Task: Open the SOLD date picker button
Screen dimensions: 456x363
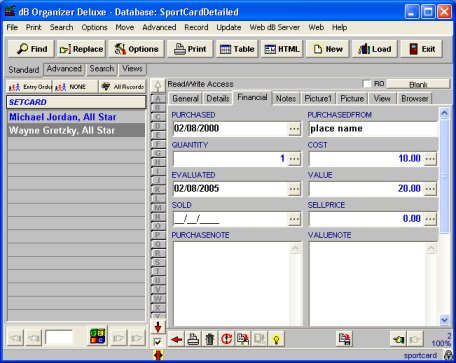Action: tap(294, 219)
